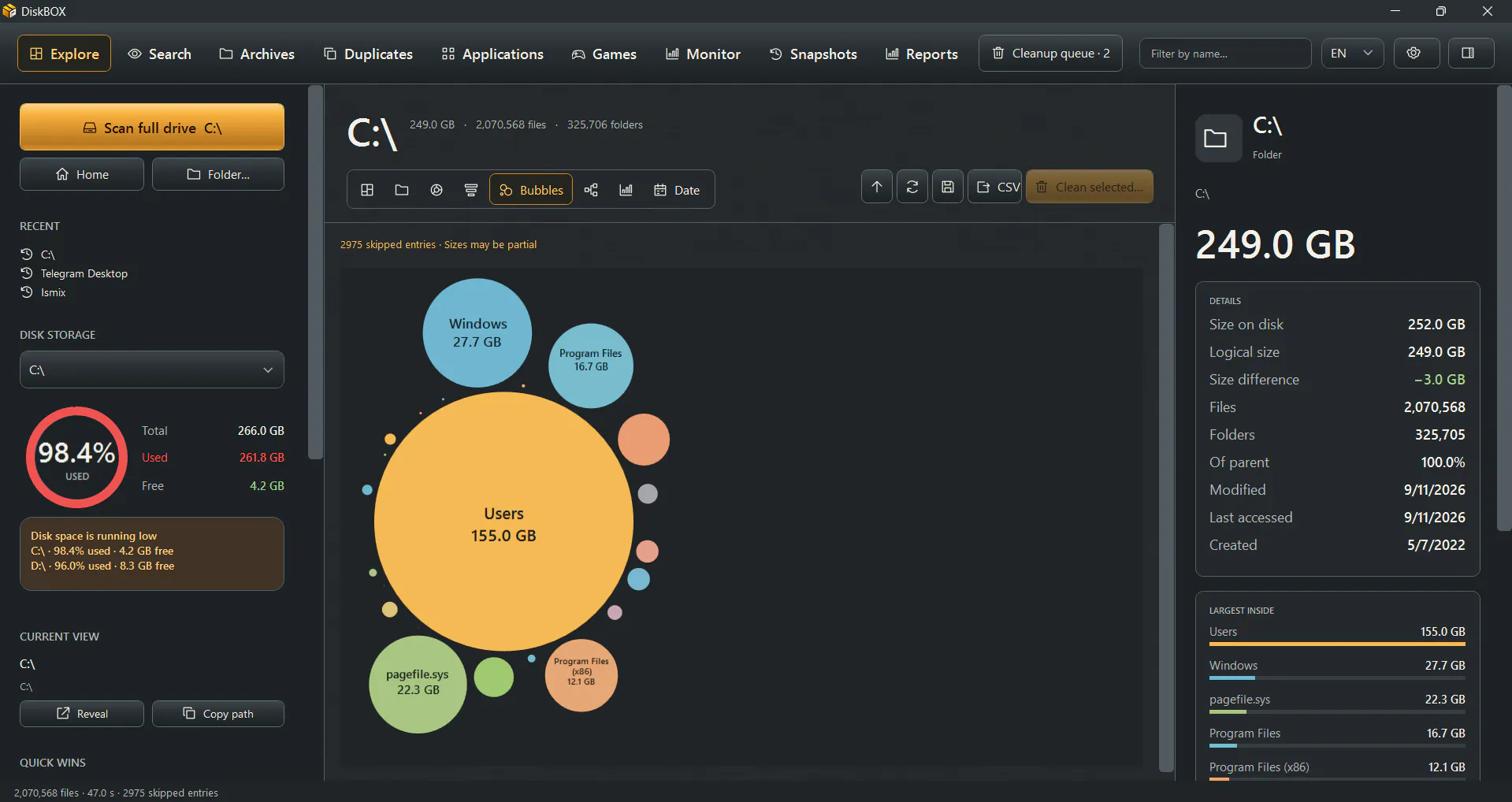Image resolution: width=1512 pixels, height=802 pixels.
Task: Click the Disk space is running low notice
Action: [152, 554]
